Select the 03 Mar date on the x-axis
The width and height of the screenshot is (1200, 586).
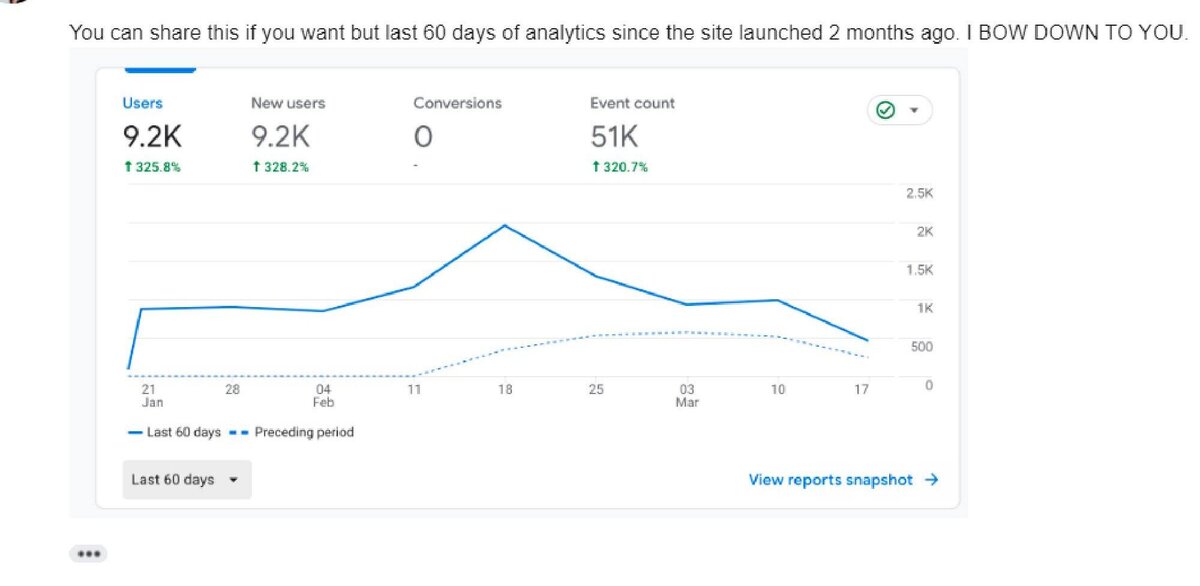(687, 395)
